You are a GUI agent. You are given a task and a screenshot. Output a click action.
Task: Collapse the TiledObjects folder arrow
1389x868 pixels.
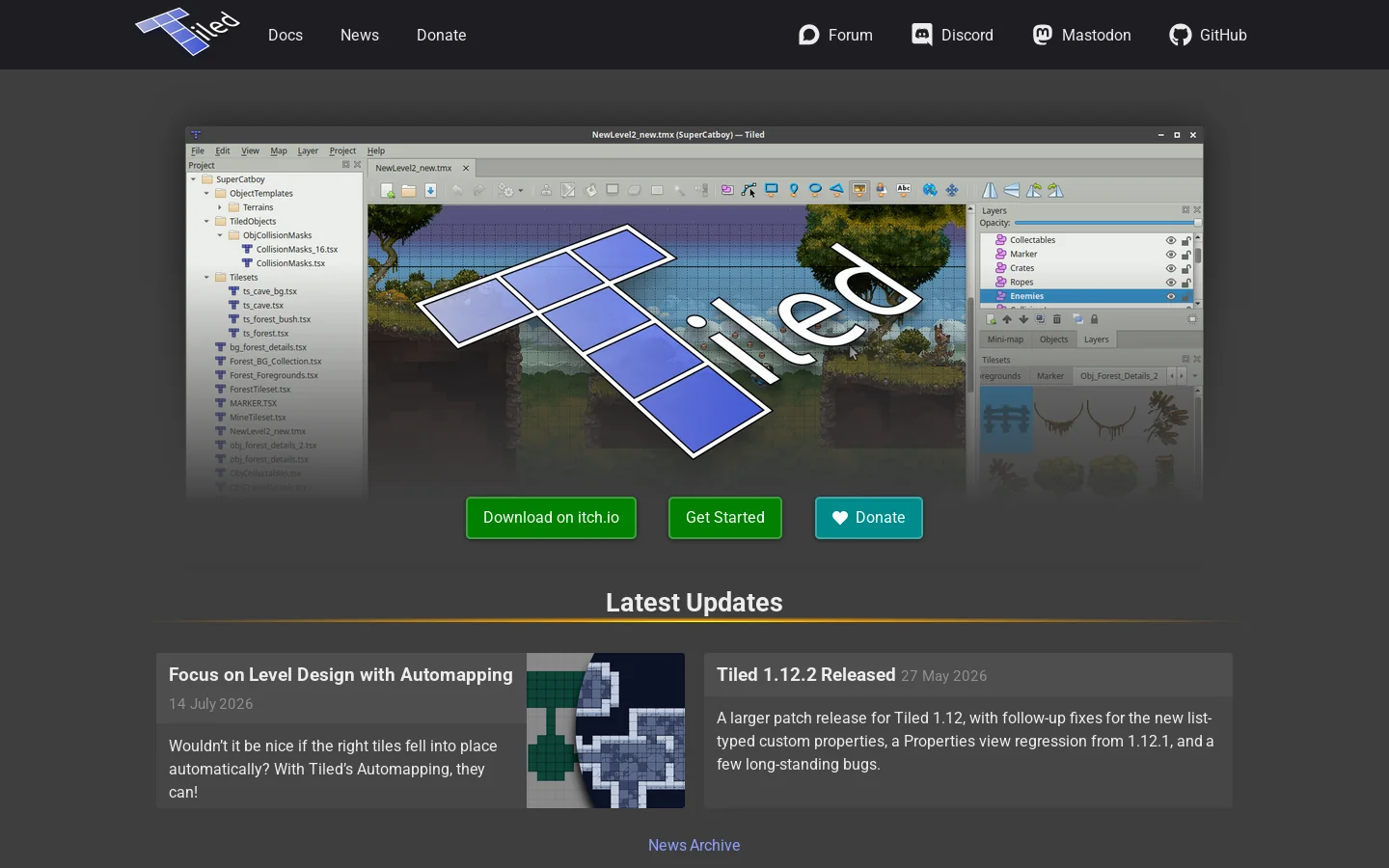206,221
